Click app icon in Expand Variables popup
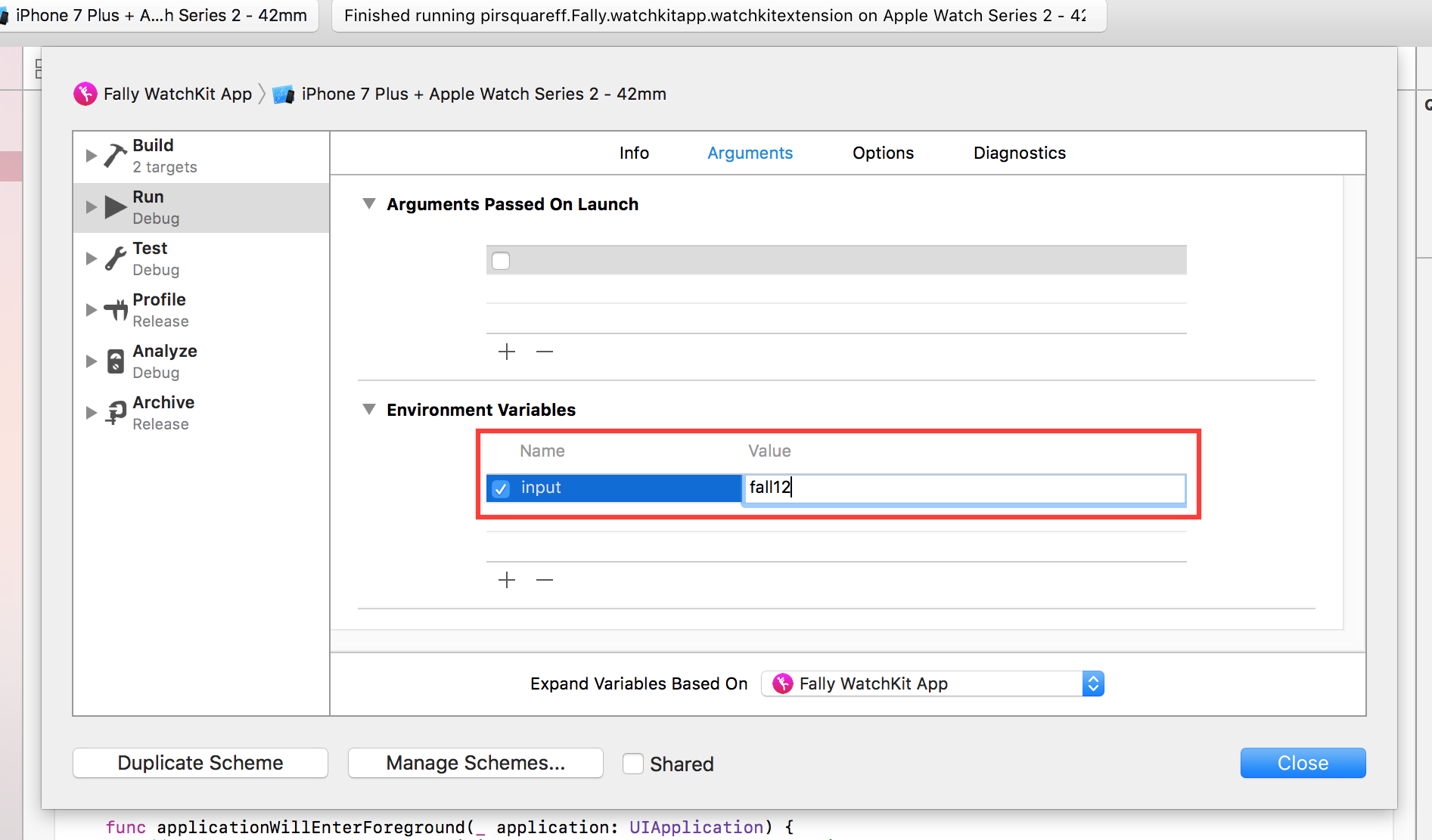1432x840 pixels. coord(783,683)
